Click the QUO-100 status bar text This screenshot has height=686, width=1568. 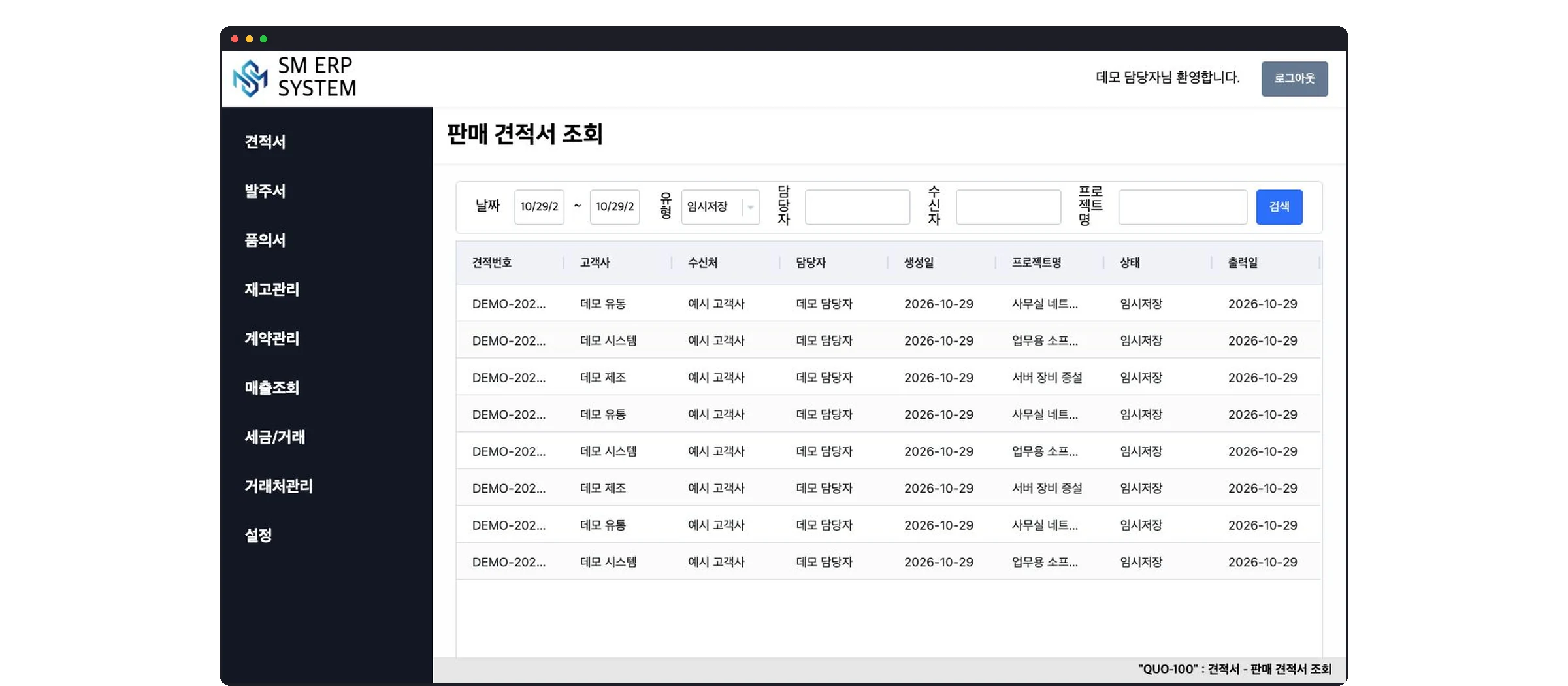tap(1234, 669)
